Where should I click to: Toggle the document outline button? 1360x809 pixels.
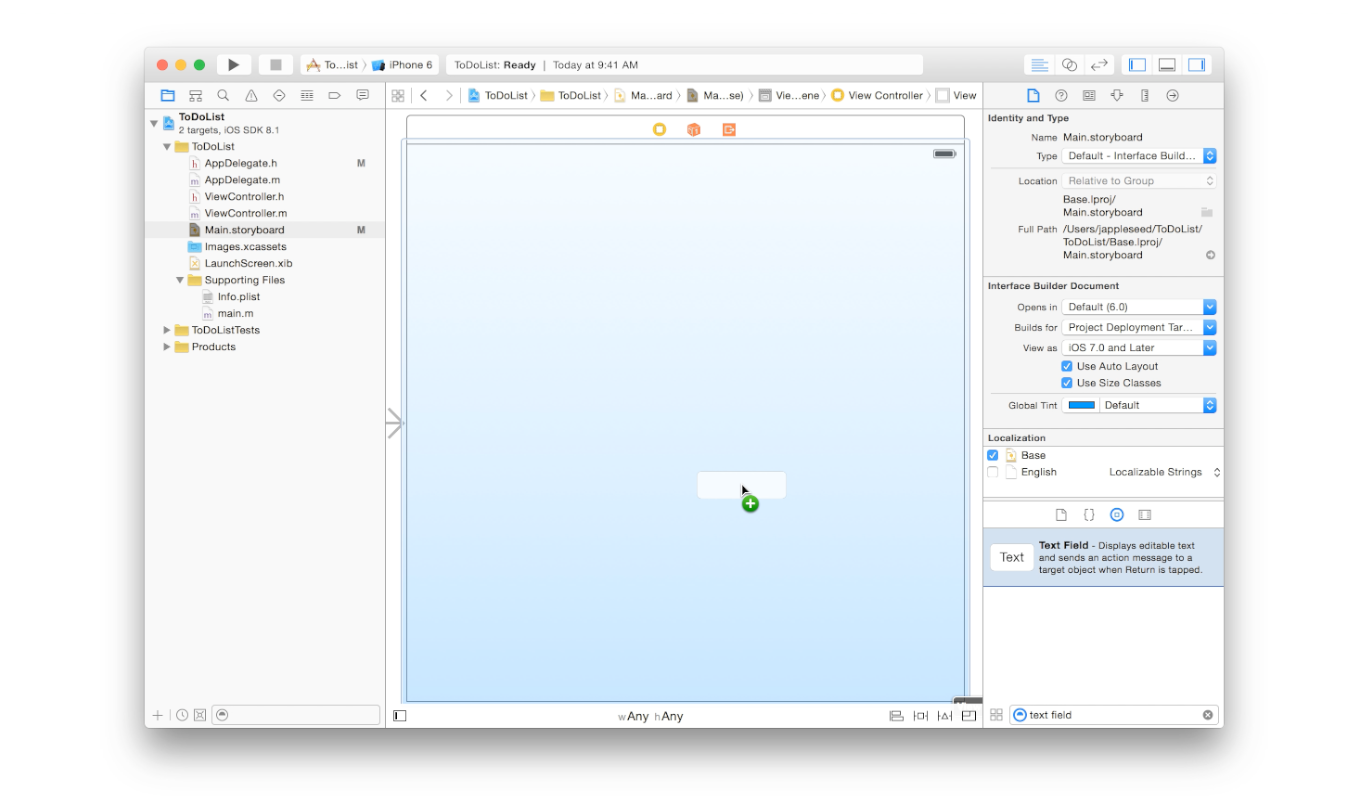click(400, 716)
